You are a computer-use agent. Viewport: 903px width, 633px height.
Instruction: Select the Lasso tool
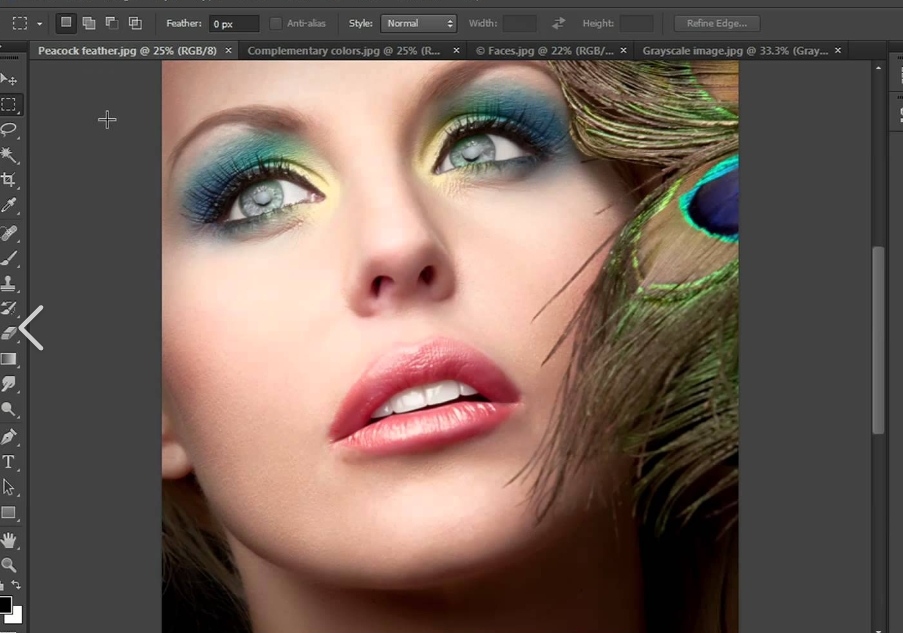10,130
